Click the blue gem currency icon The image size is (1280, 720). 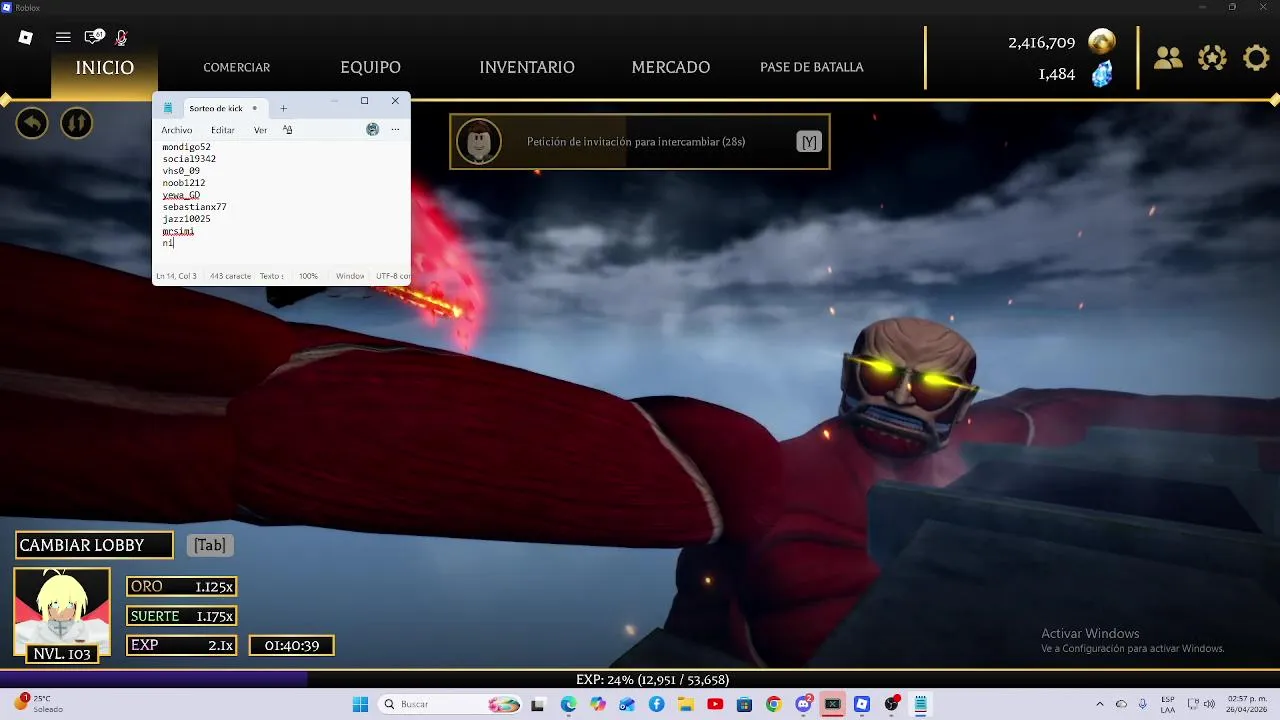(1102, 74)
